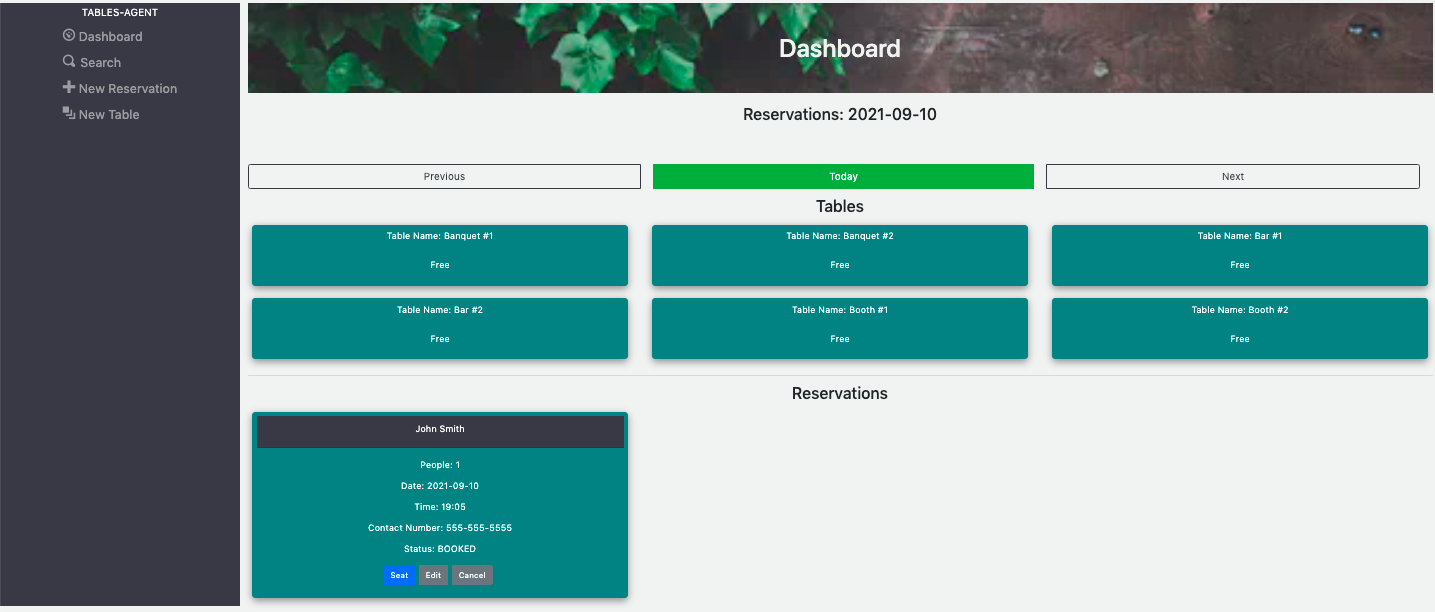
Task: Select the Booth #2 table card
Action: click(x=1240, y=329)
